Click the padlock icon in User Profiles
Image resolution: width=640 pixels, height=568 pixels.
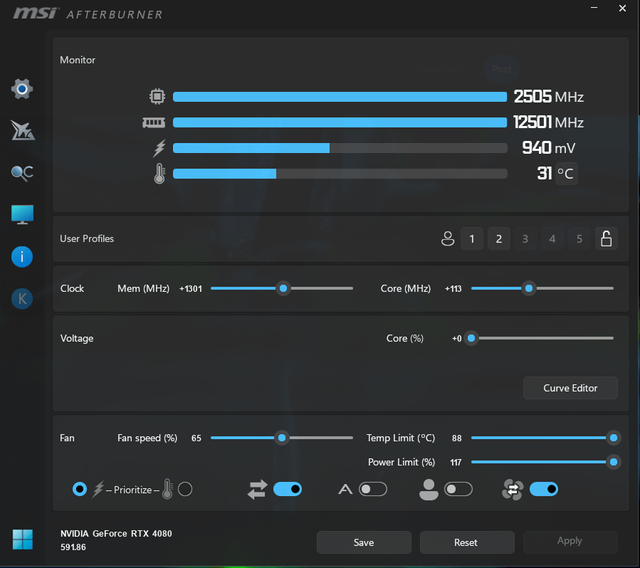coord(605,239)
